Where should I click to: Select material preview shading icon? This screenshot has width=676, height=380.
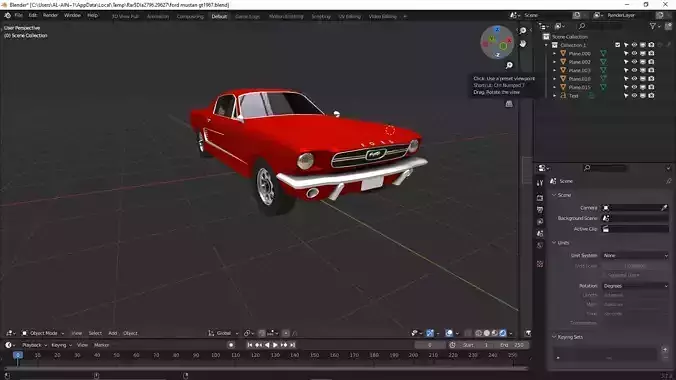(494, 333)
